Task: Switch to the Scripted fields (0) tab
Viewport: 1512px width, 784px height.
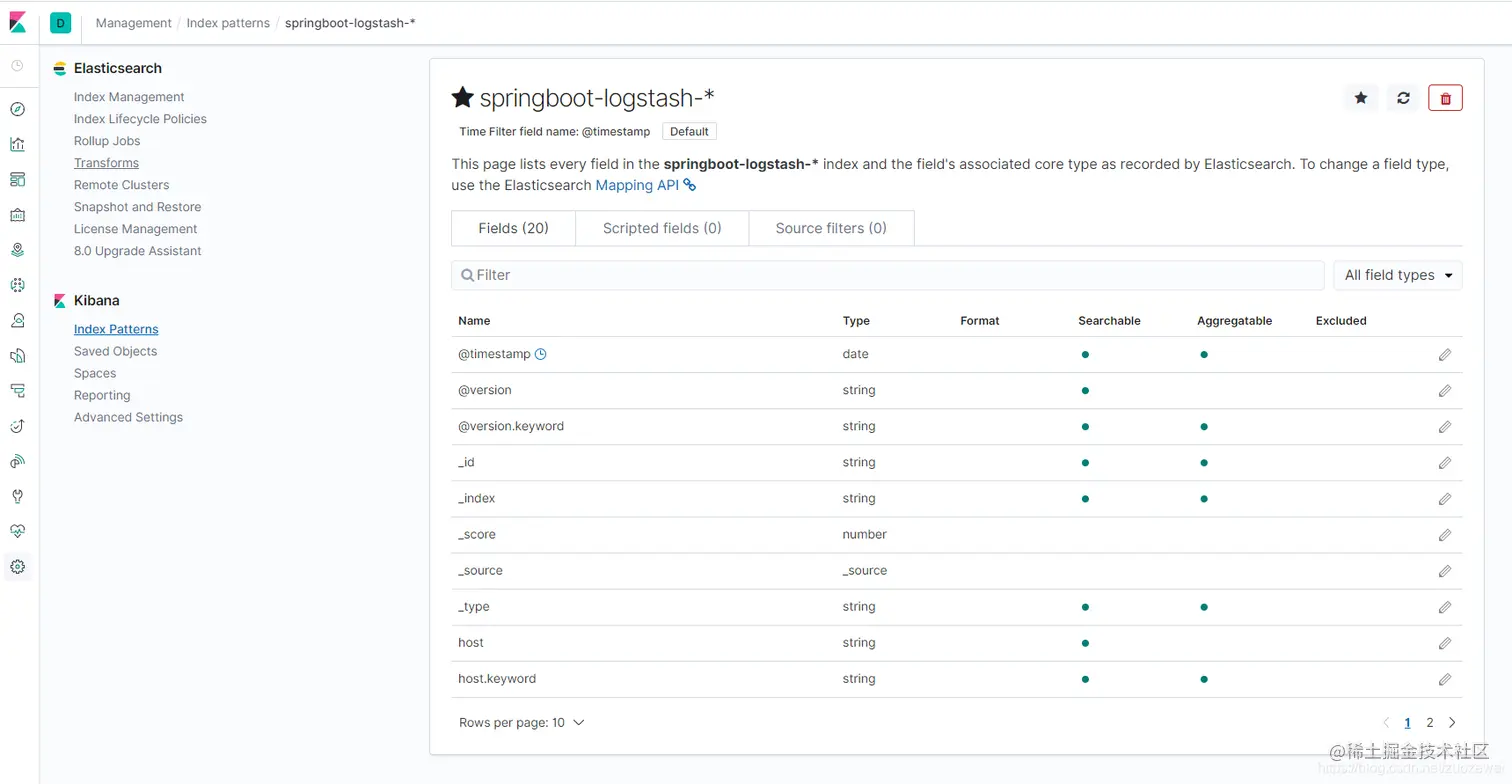Action: 662,228
